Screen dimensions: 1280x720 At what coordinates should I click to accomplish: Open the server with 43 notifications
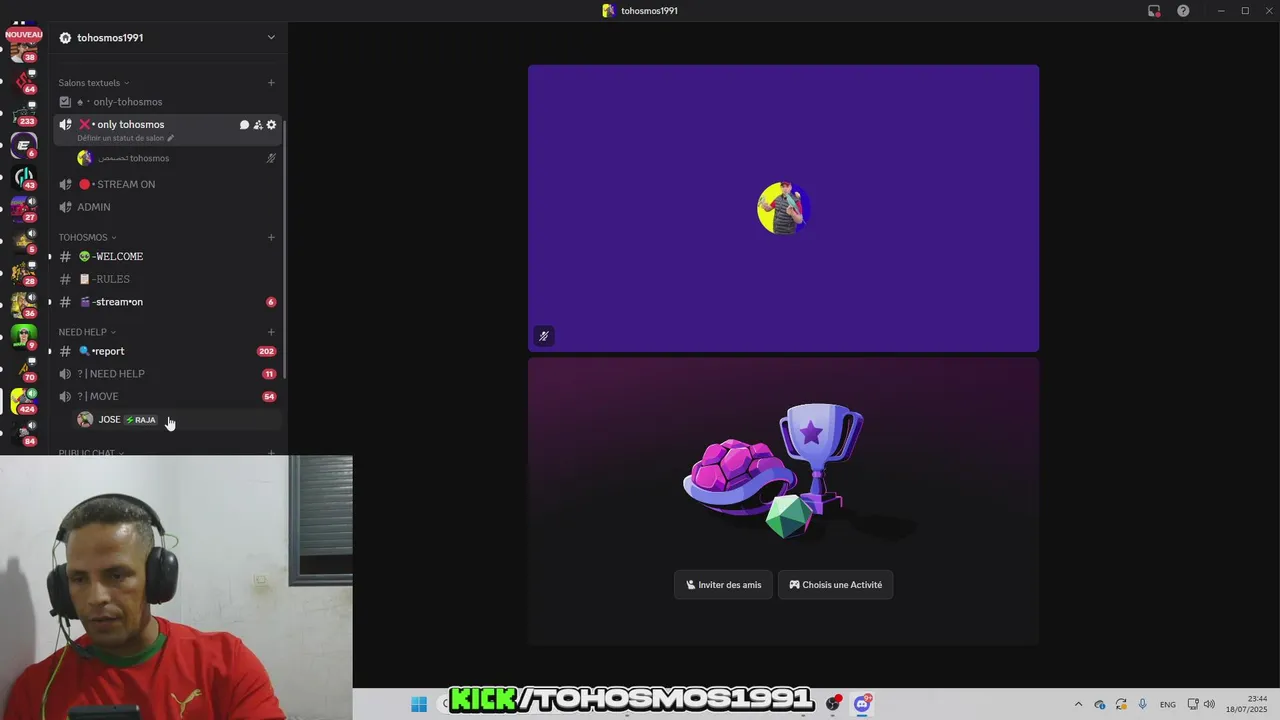coord(24,178)
